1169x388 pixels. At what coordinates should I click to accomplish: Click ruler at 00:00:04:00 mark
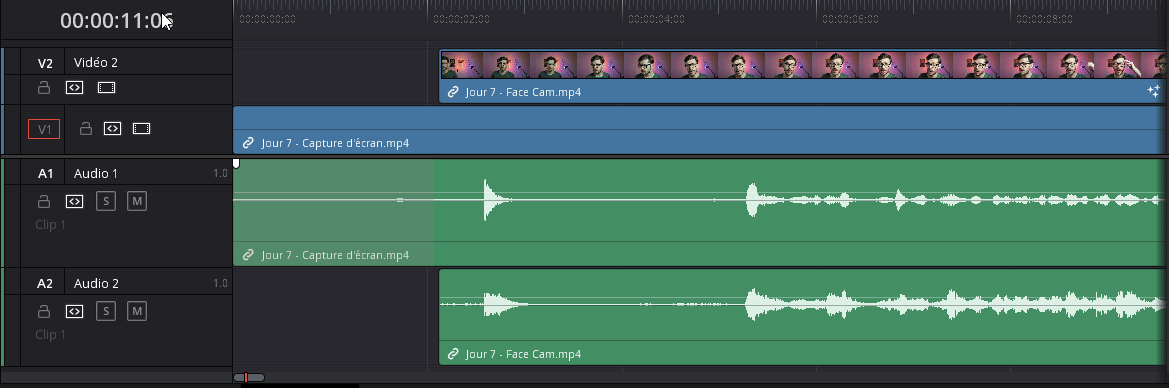[655, 19]
